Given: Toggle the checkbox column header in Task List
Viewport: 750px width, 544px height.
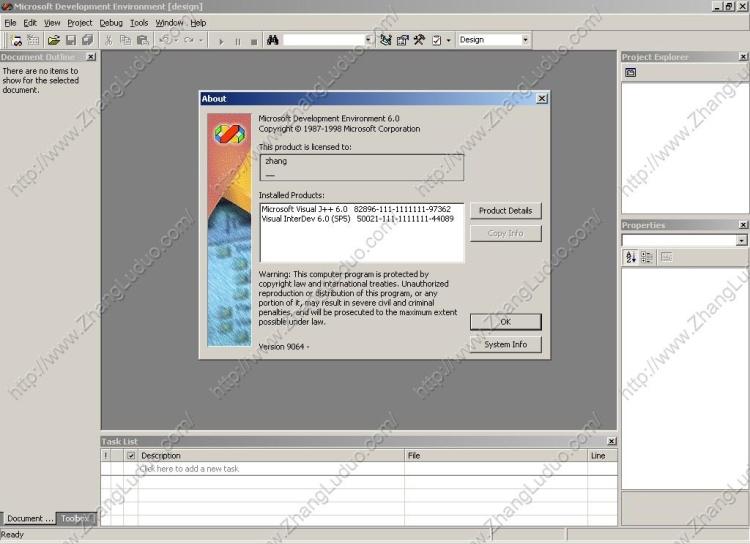Looking at the screenshot, I should pos(131,455).
